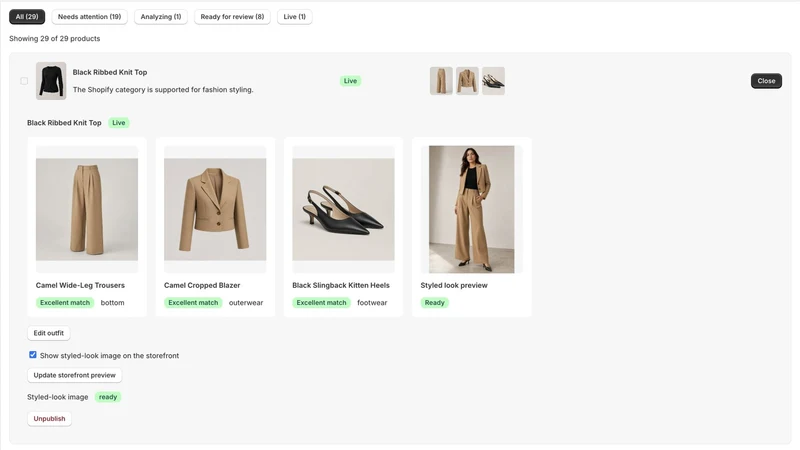Click Excellent match badge for Camel Cropped Blazer
The width and height of the screenshot is (800, 450).
pos(193,303)
